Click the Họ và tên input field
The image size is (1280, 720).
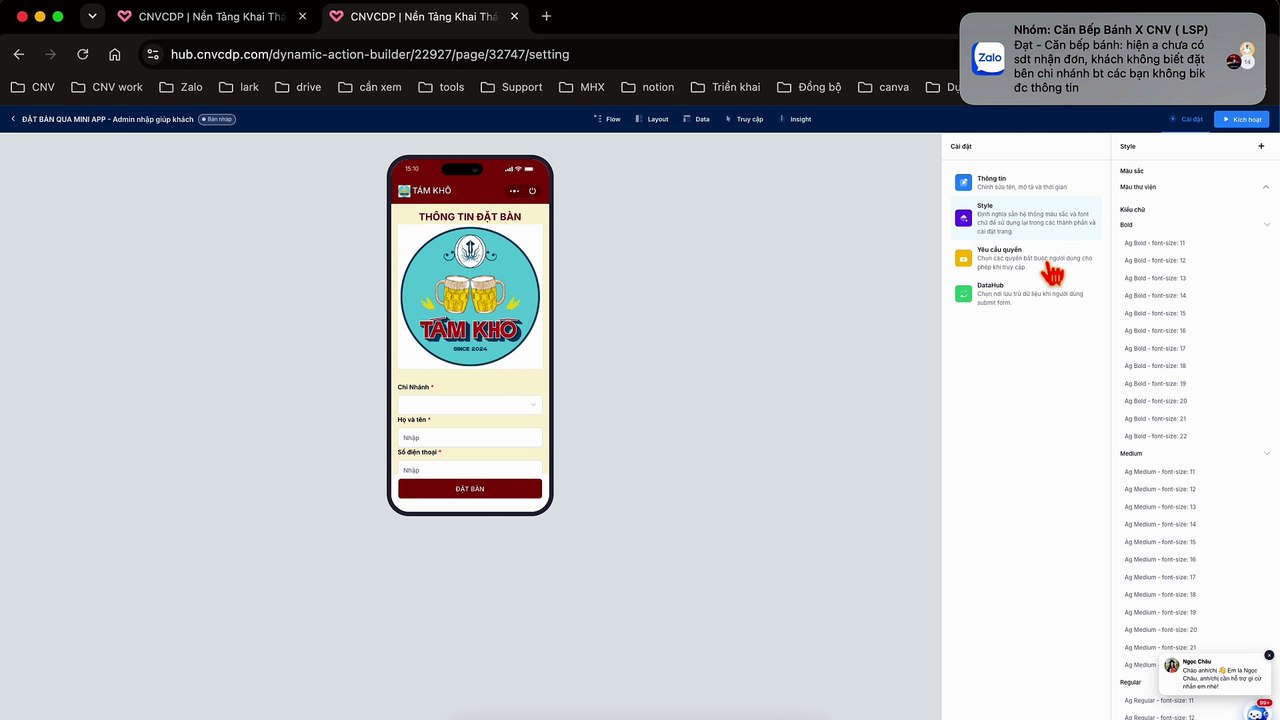[470, 437]
